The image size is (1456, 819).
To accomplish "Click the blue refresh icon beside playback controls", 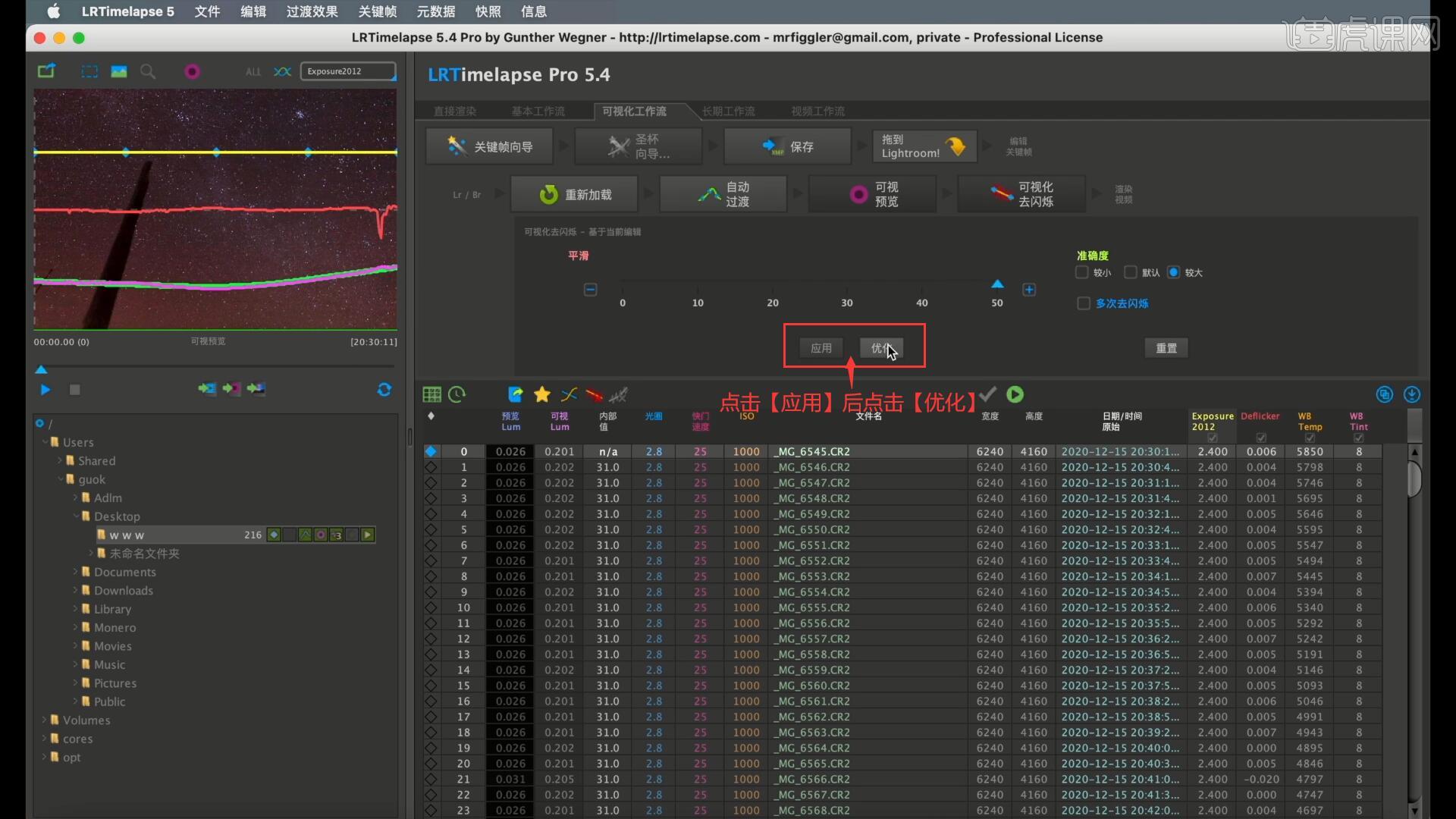I will pyautogui.click(x=384, y=389).
